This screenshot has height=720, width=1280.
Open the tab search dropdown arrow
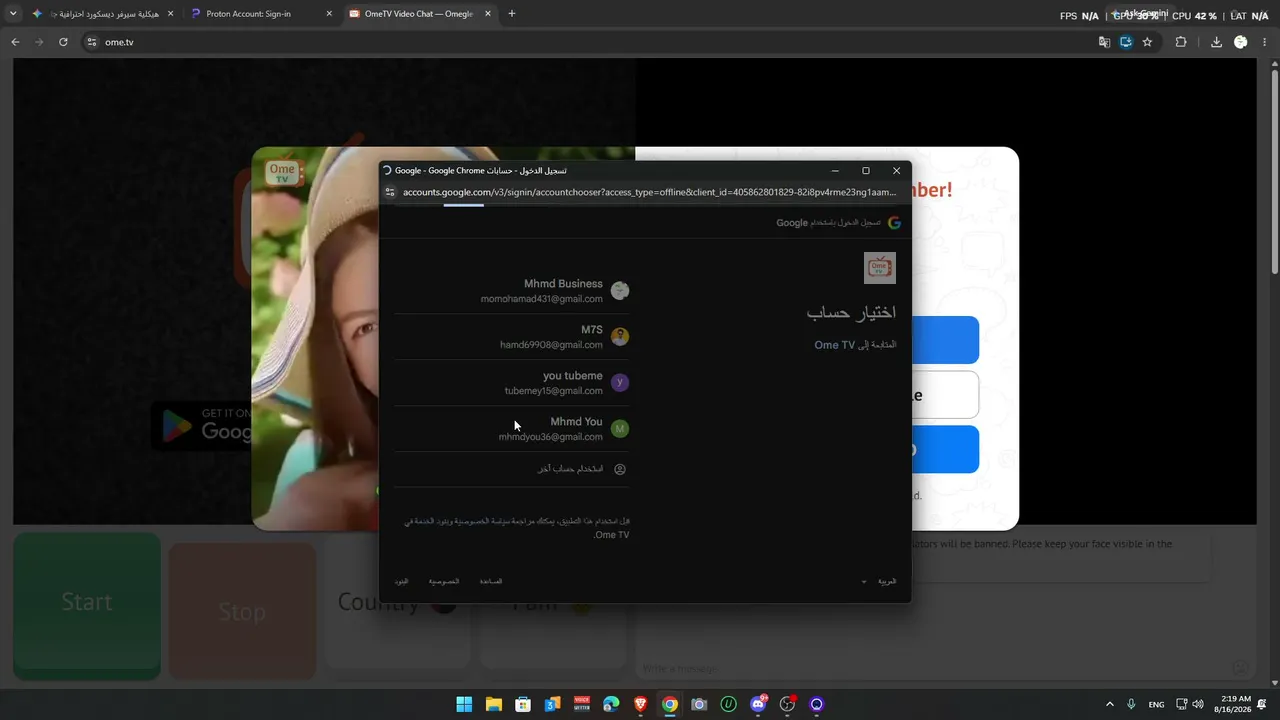(x=13, y=14)
